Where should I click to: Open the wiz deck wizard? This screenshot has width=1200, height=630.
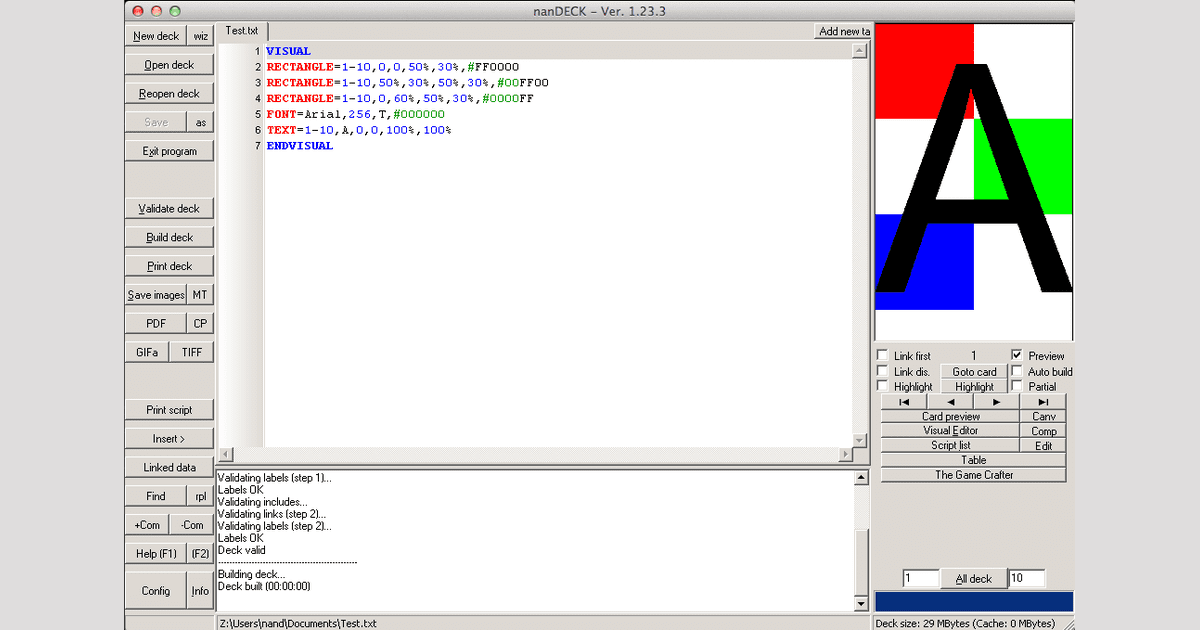[x=201, y=36]
